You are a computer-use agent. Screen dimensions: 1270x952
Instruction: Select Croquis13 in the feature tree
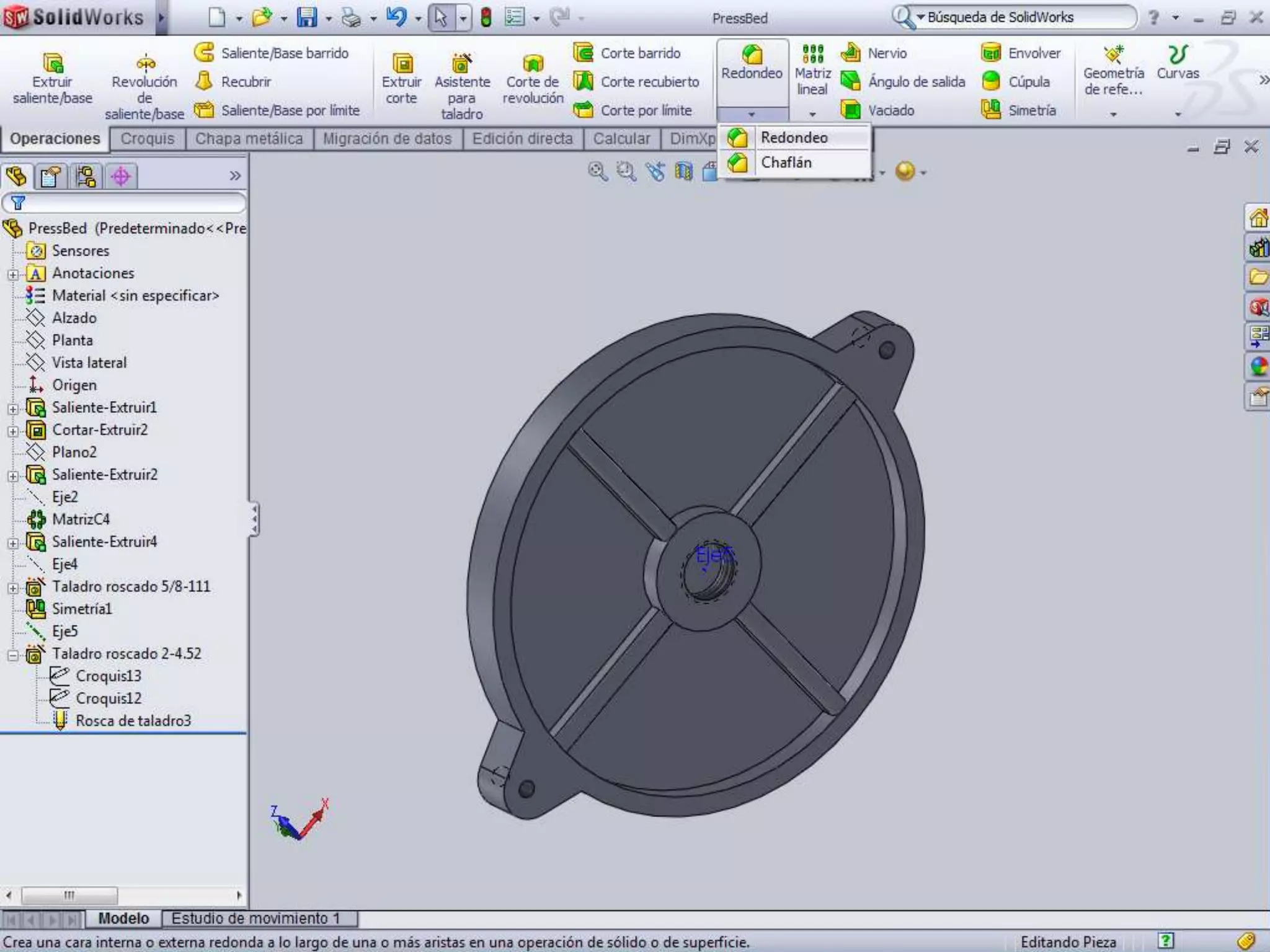click(x=109, y=676)
